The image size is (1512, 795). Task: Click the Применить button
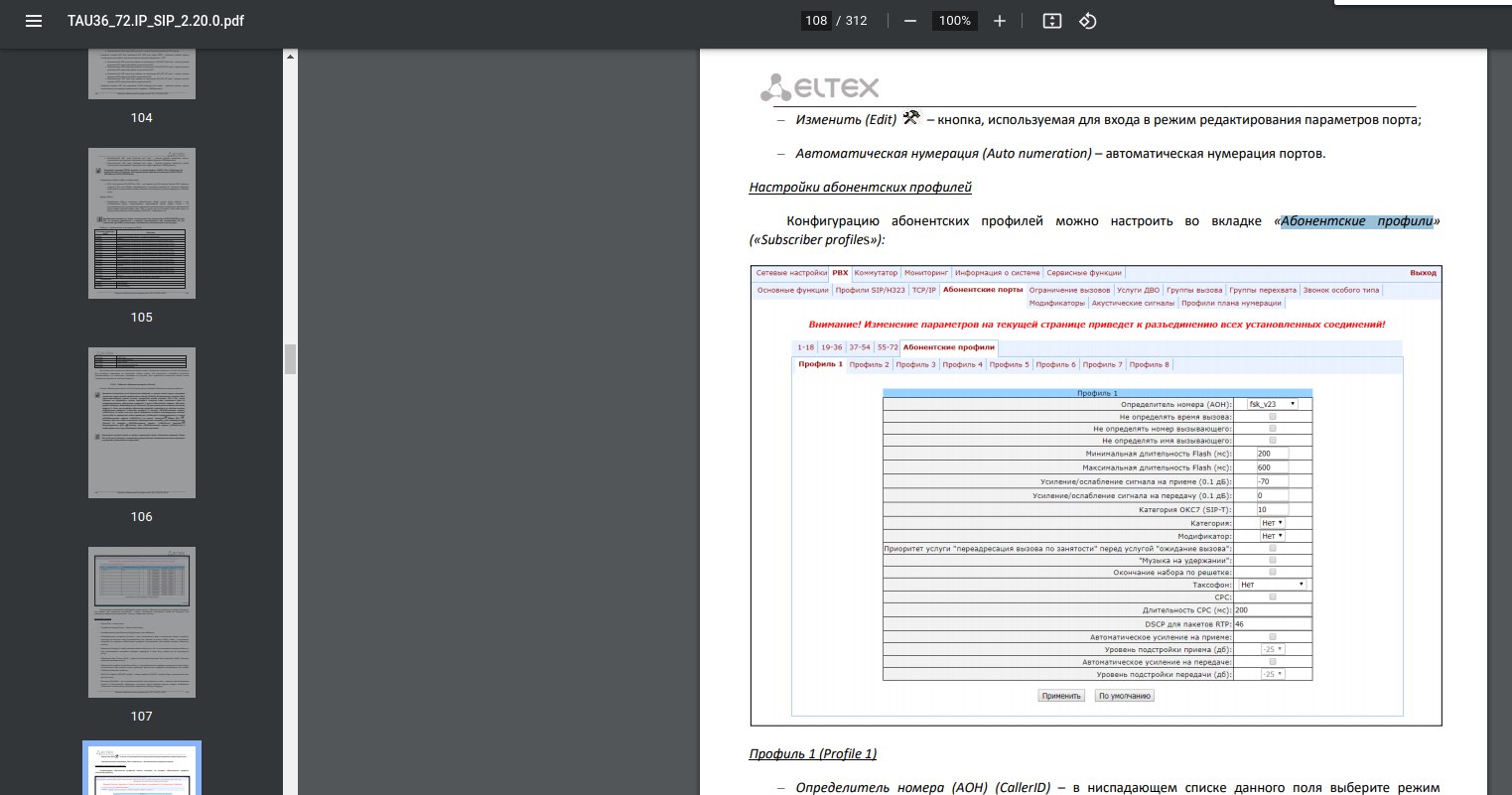[1061, 696]
